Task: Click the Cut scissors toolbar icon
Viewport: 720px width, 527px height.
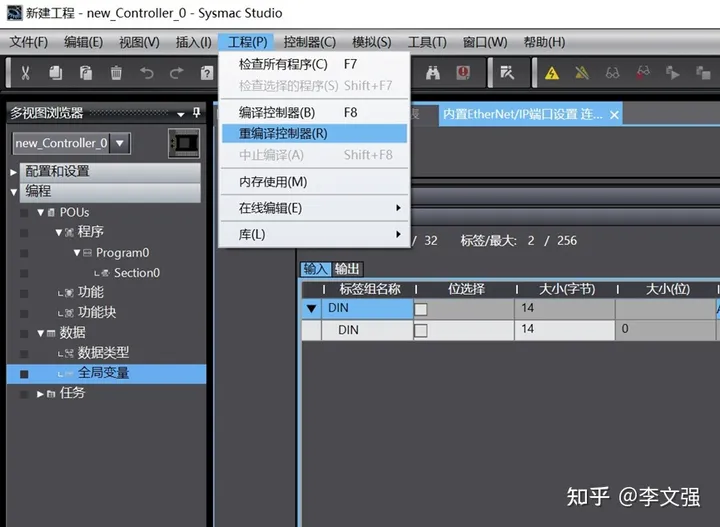Action: coord(25,73)
